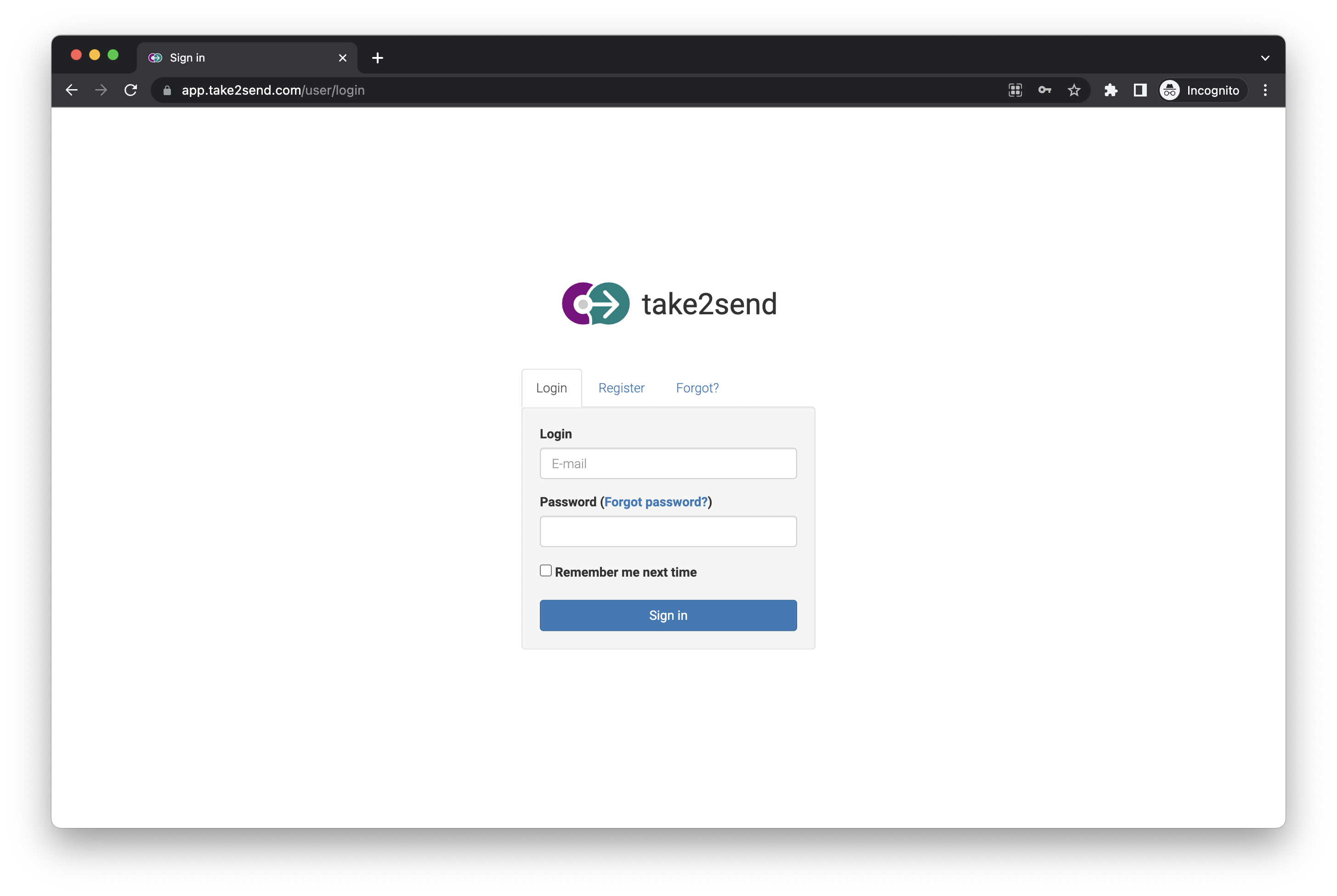
Task: Click the green maximize window button
Action: tap(113, 55)
